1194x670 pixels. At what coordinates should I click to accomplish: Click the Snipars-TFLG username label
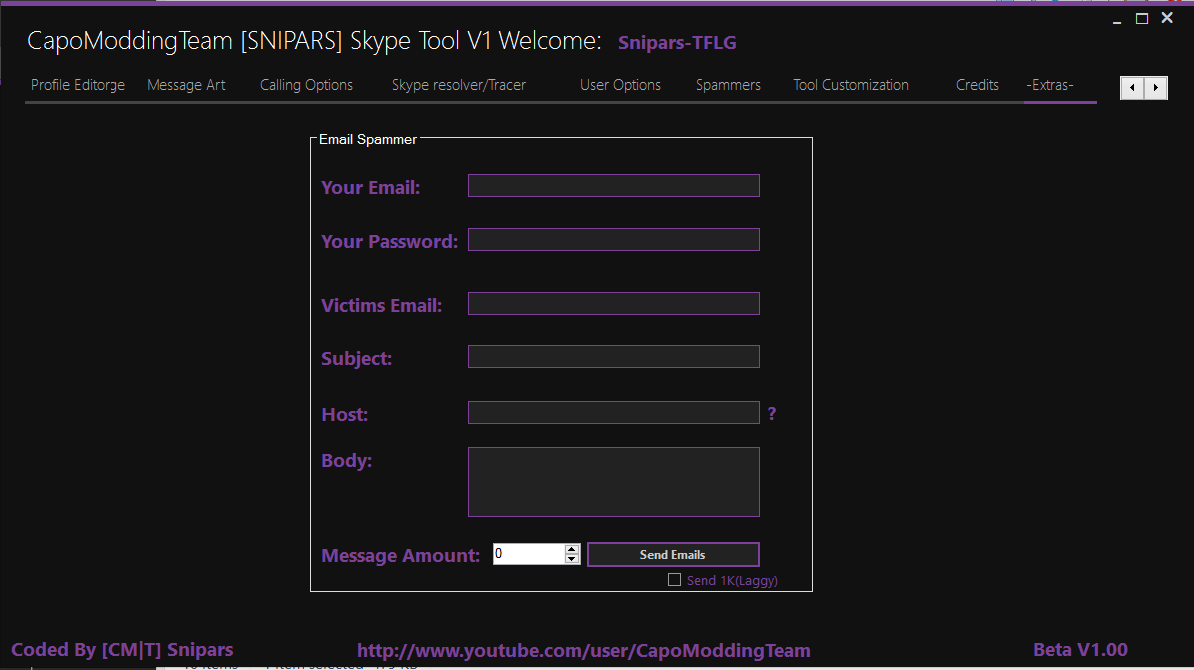click(677, 43)
